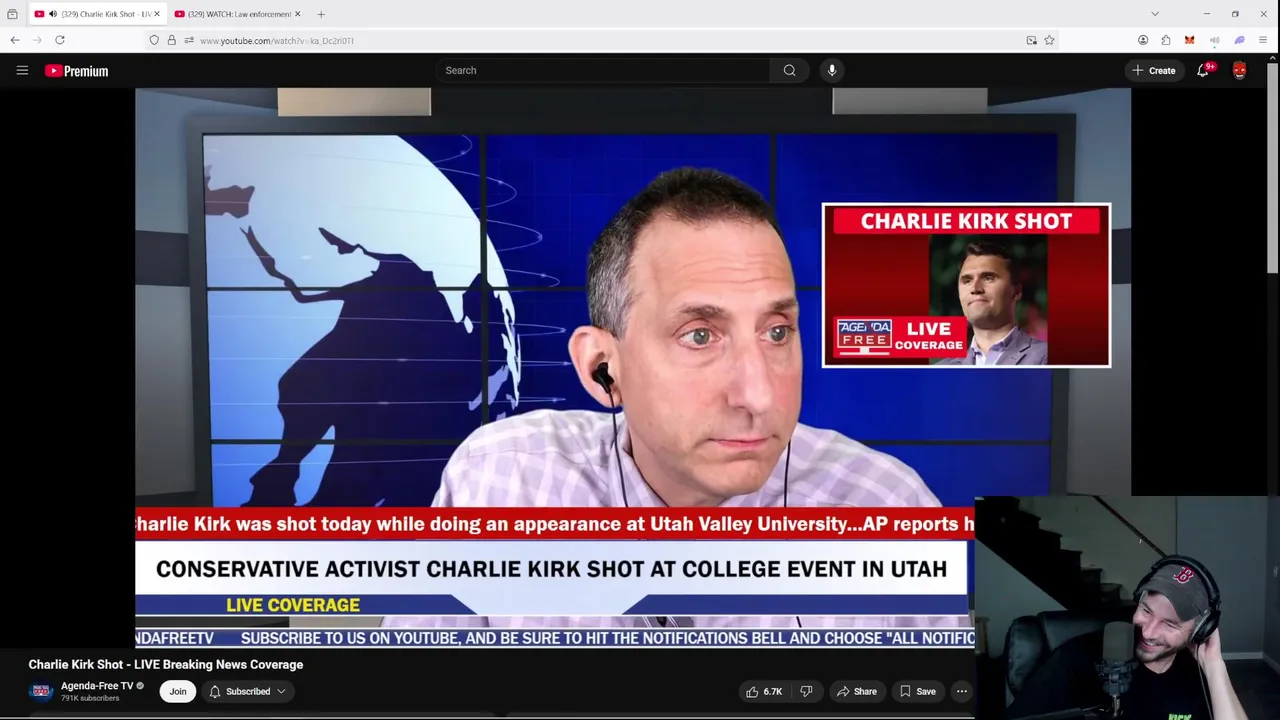The height and width of the screenshot is (720, 1280).
Task: Open the purple cloud extension
Action: pos(1239,40)
